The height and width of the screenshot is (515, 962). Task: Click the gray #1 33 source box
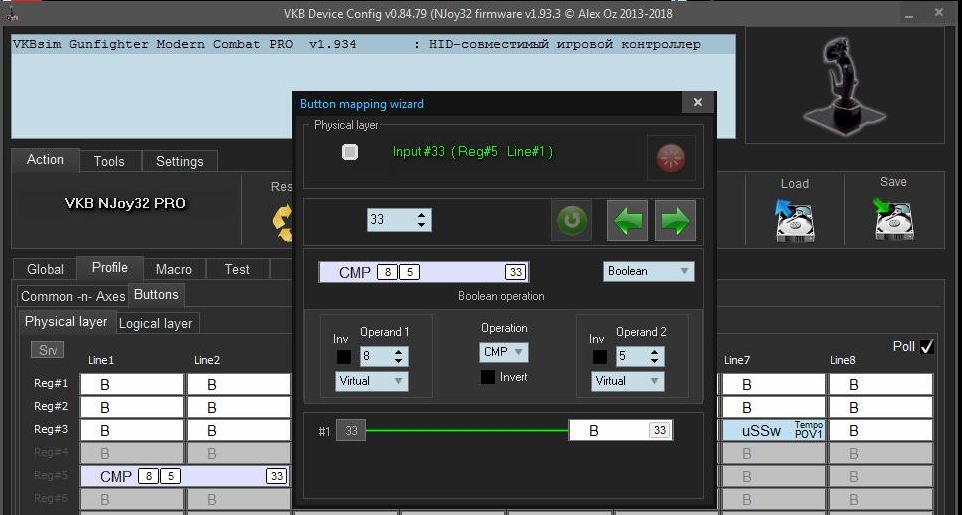(x=351, y=431)
